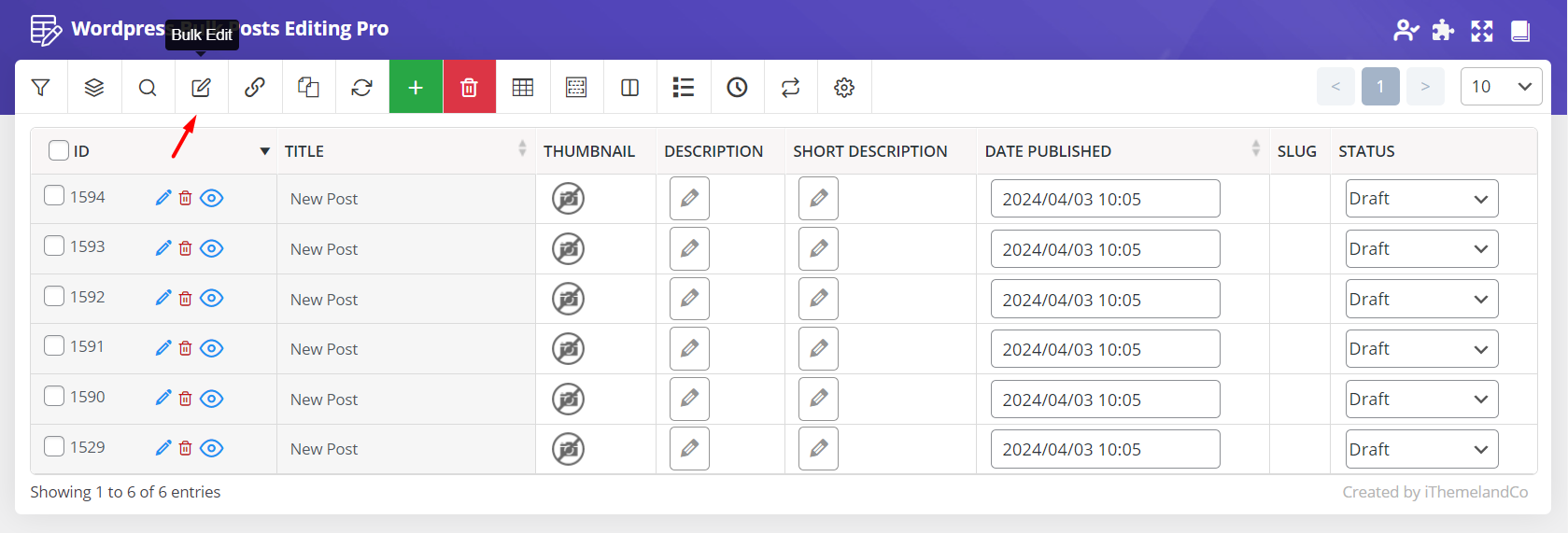Image resolution: width=1568 pixels, height=533 pixels.
Task: Expand the status dropdown for post 1593
Action: click(x=1421, y=249)
